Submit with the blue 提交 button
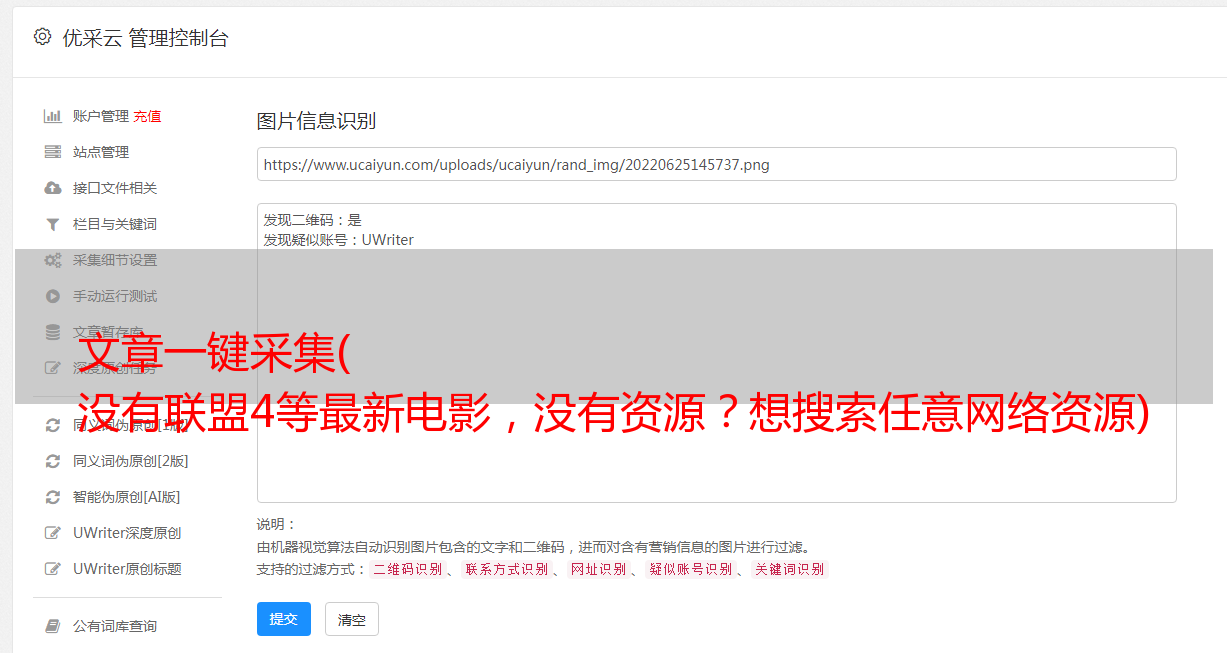The width and height of the screenshot is (1227, 653). click(x=283, y=619)
